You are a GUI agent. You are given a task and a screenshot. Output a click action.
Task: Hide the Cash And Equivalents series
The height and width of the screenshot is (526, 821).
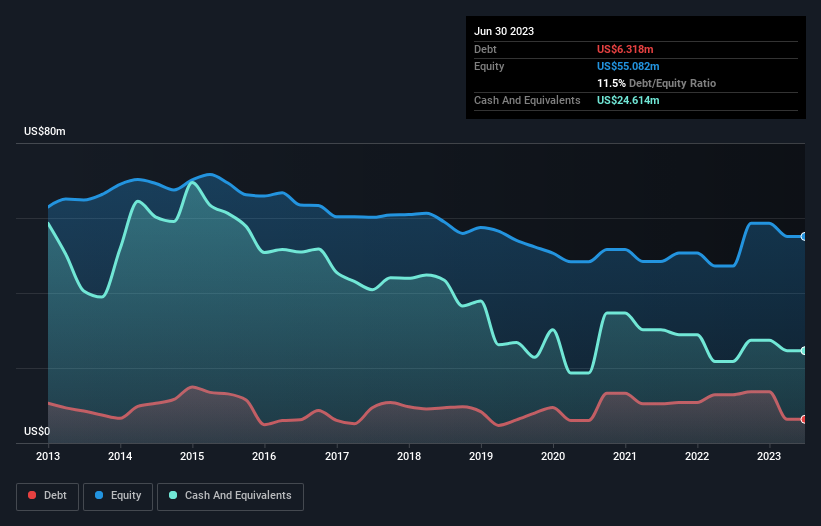pos(230,496)
